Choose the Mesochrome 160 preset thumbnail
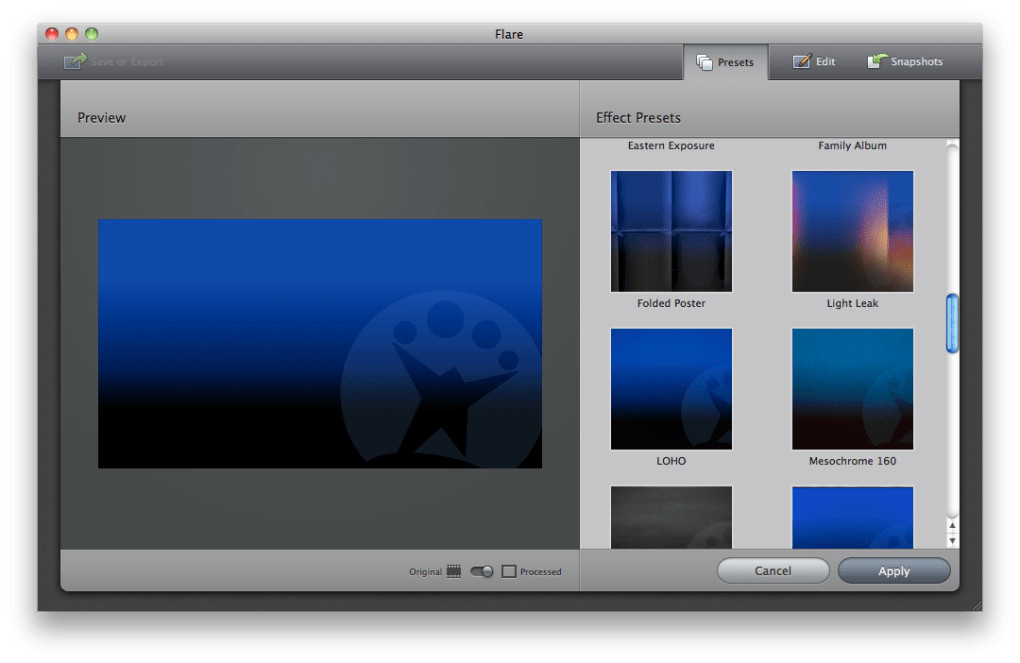The width and height of the screenshot is (1020, 663). pos(852,389)
